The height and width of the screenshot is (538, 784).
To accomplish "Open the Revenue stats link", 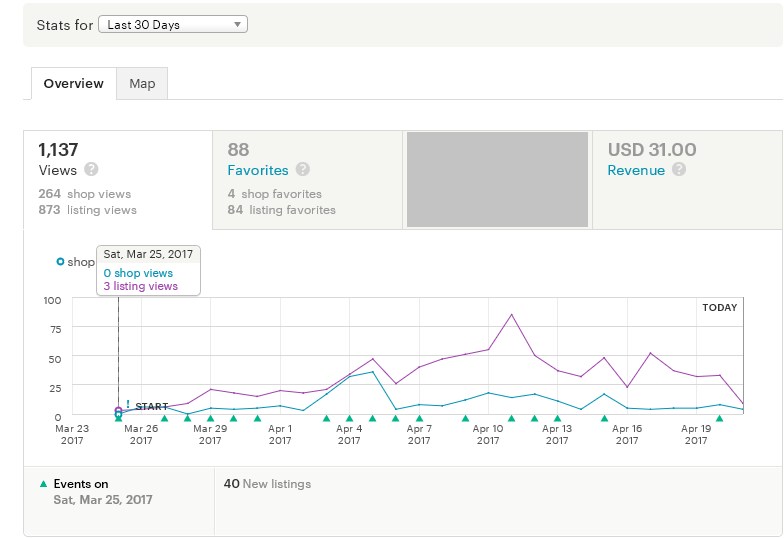I will click(x=636, y=170).
